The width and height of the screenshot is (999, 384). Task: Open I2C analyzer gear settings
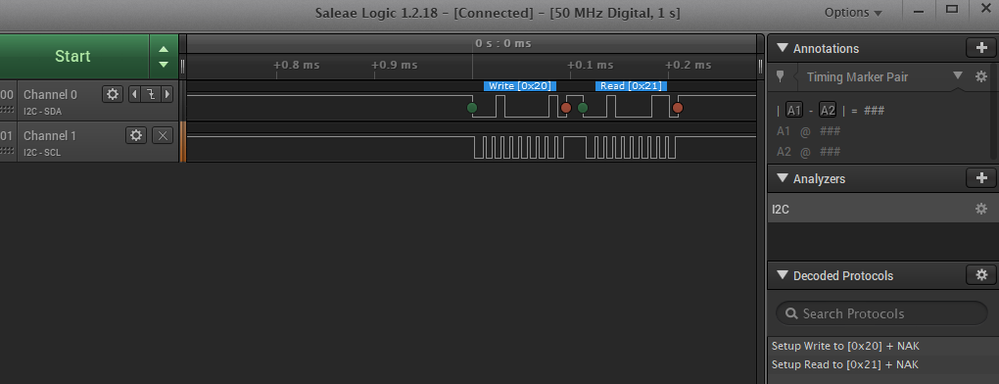point(981,209)
